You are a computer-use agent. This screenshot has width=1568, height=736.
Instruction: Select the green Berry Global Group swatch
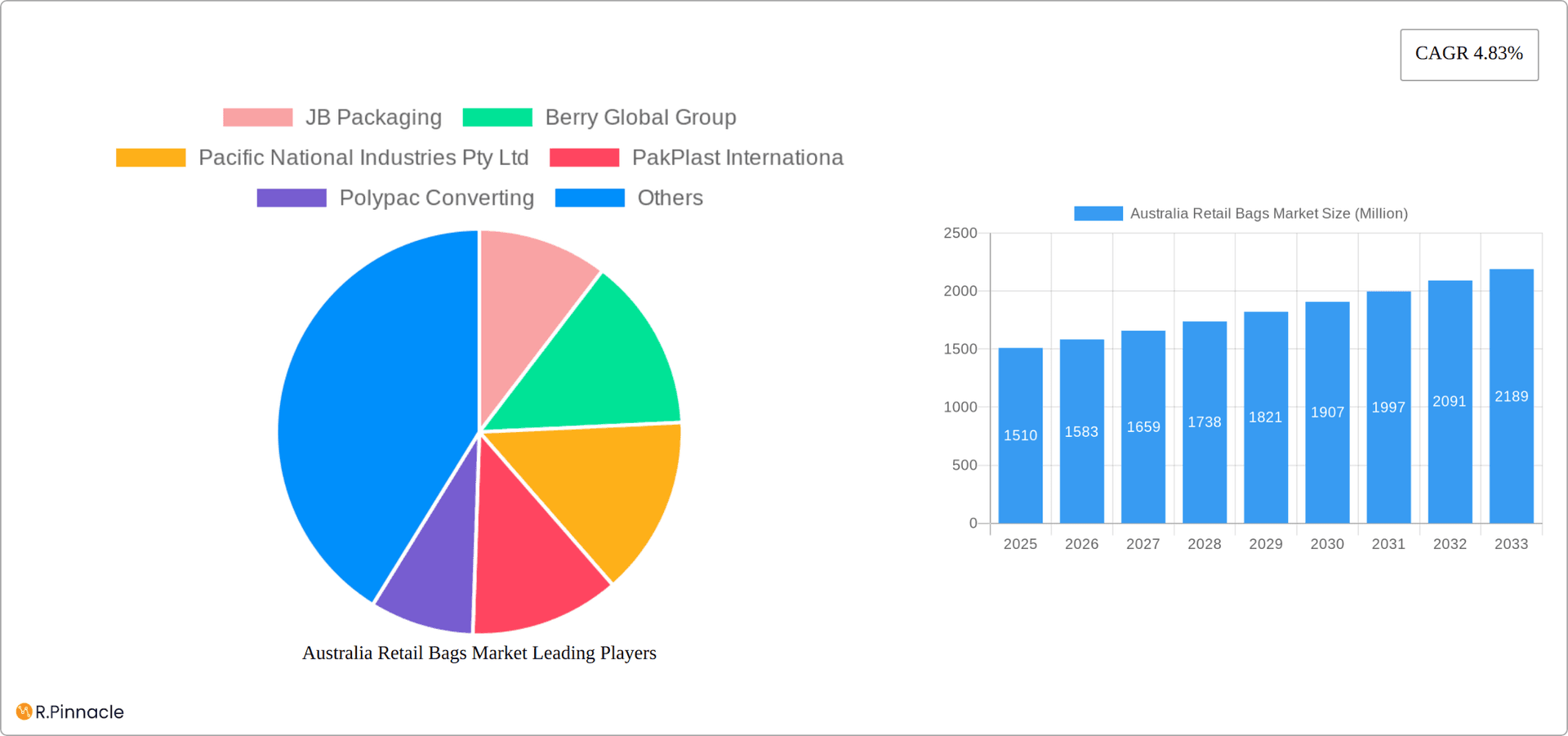tap(497, 117)
